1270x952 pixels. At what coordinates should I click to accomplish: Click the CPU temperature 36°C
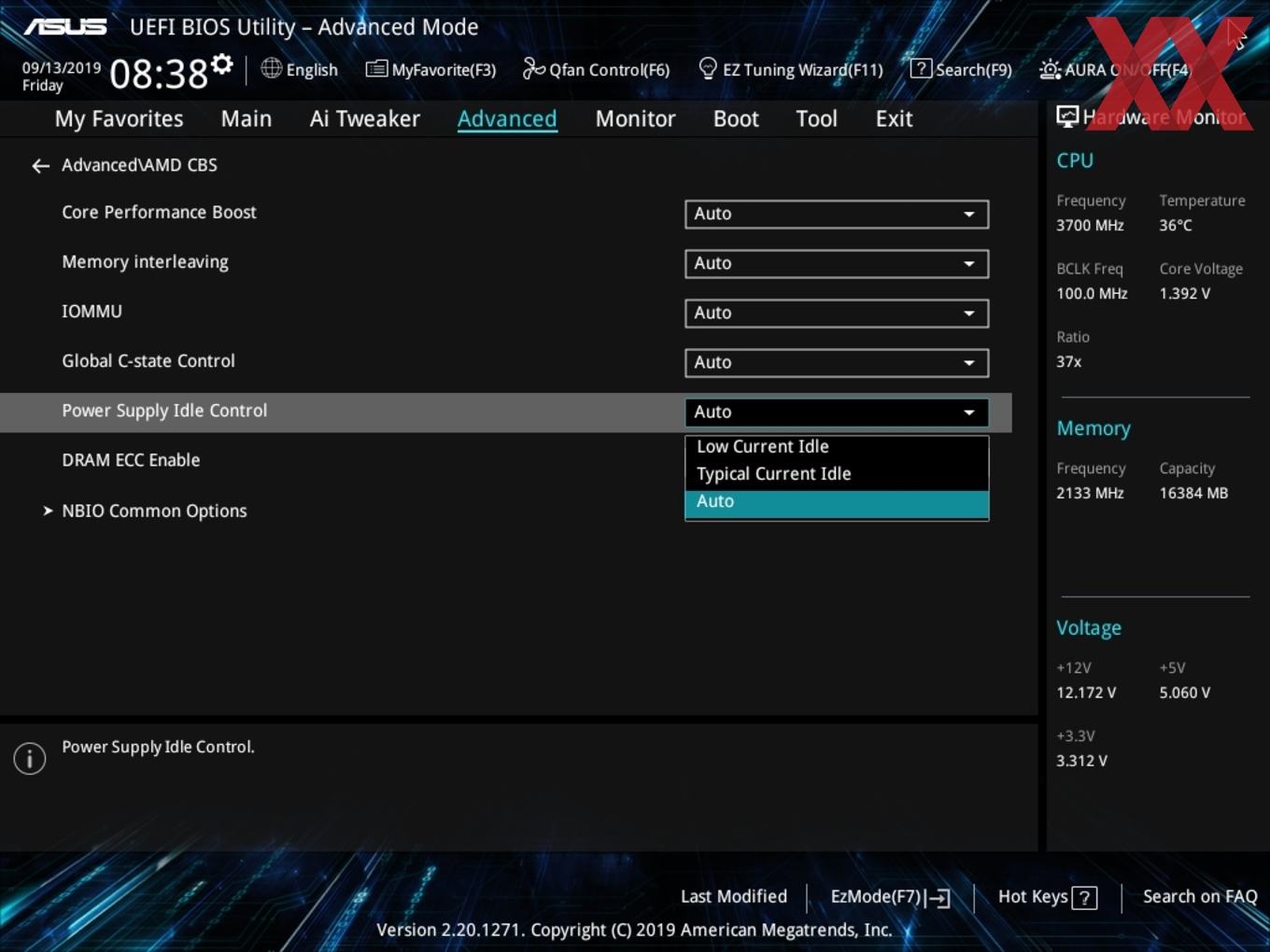(x=1176, y=225)
